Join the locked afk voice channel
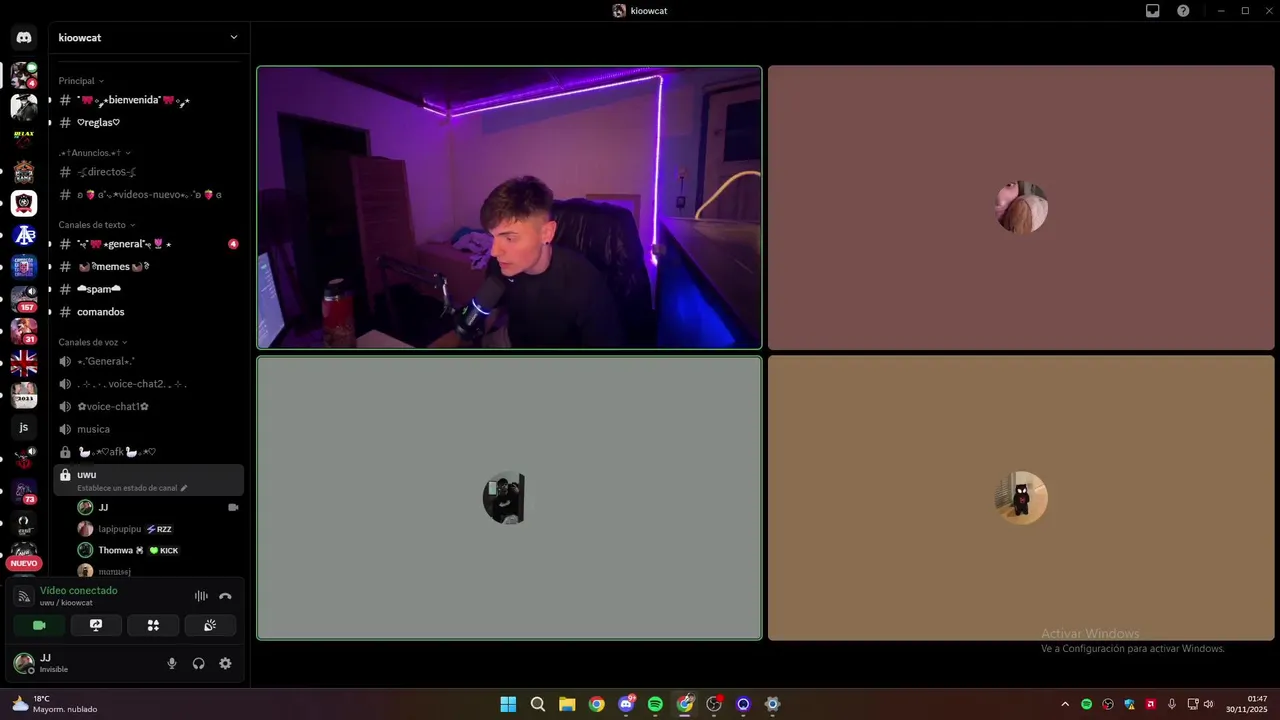 pyautogui.click(x=148, y=452)
